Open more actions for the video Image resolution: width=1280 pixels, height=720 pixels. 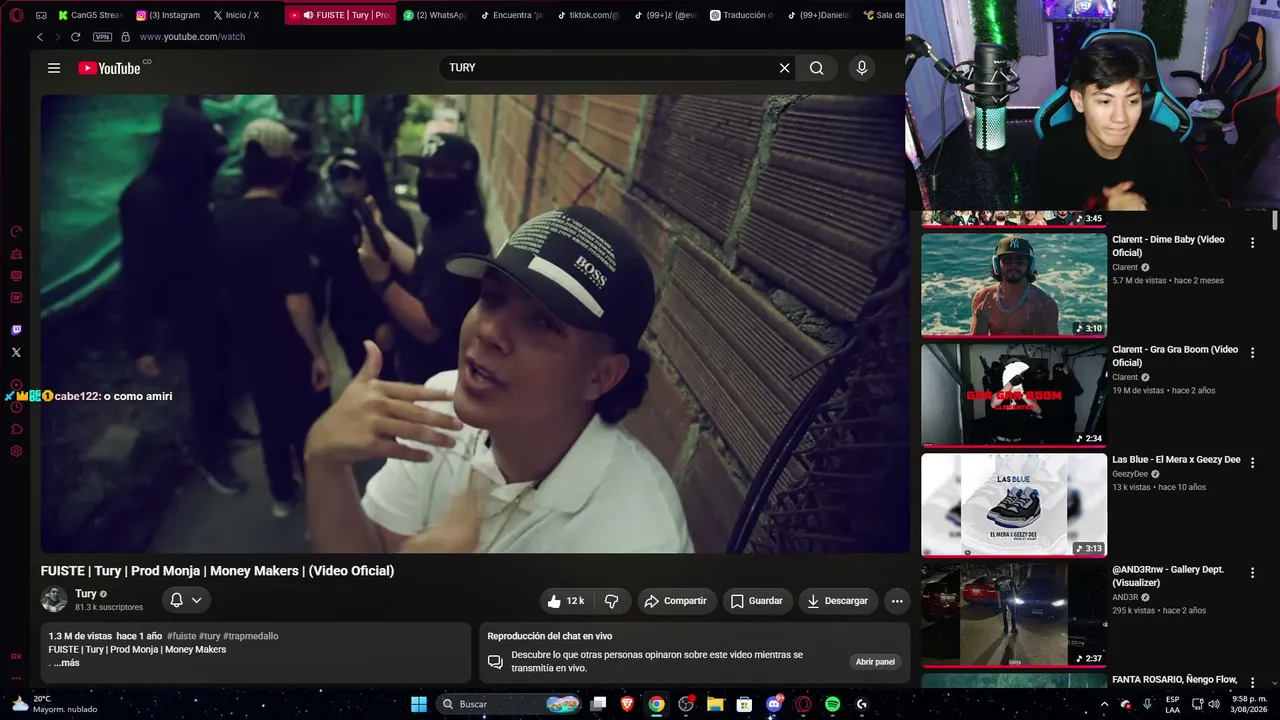(897, 601)
